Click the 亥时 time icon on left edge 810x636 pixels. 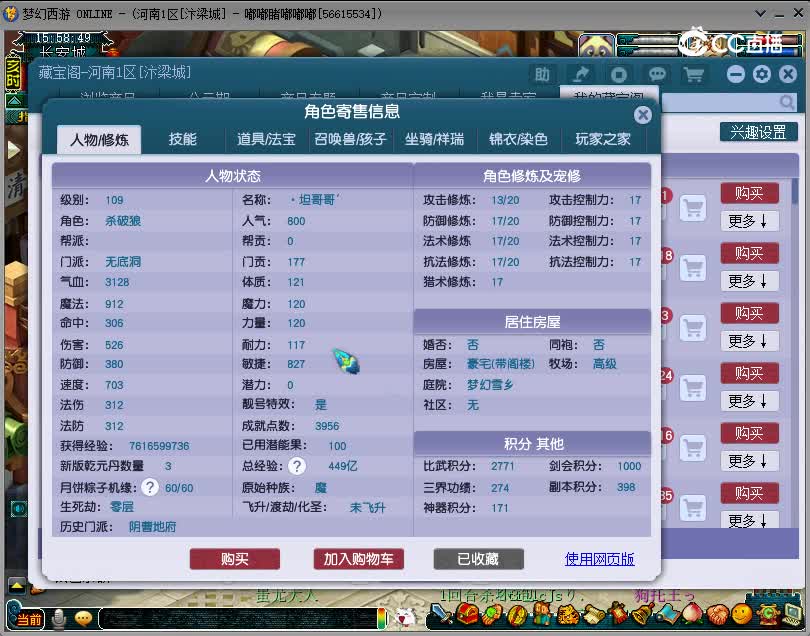13,73
